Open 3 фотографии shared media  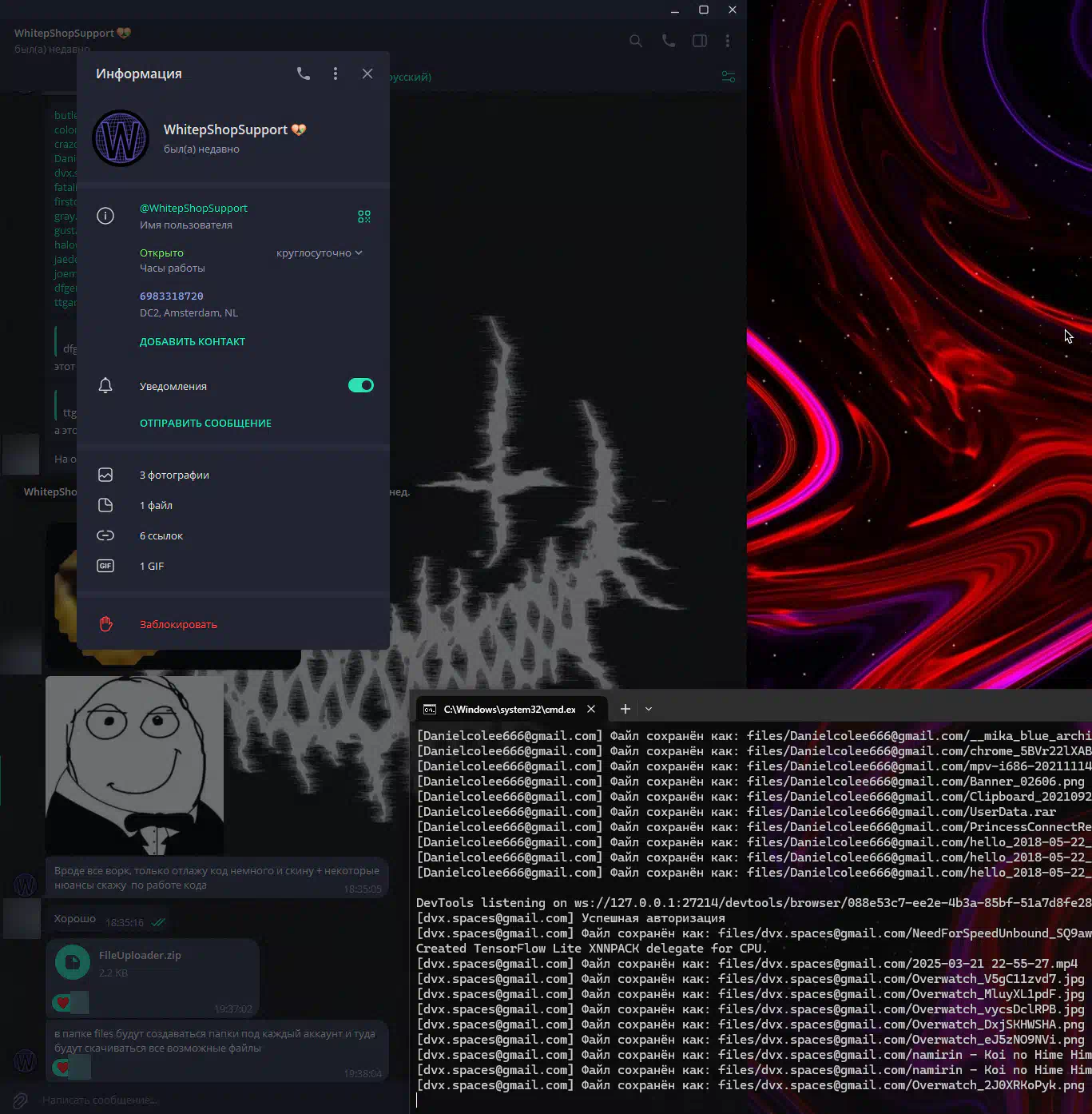tap(174, 475)
